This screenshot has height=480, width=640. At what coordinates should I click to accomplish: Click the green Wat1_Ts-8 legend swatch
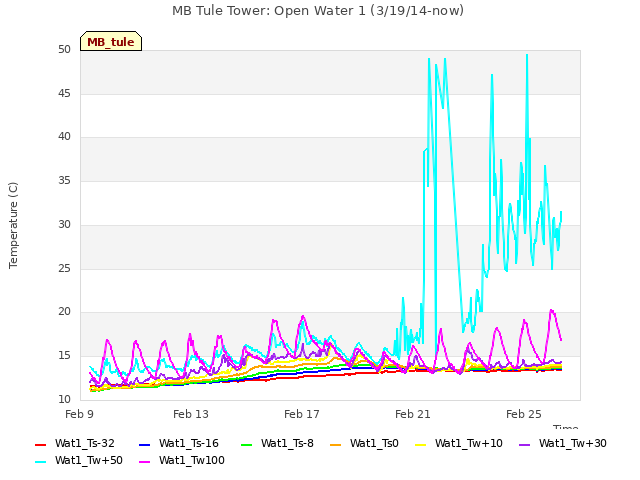tap(247, 444)
